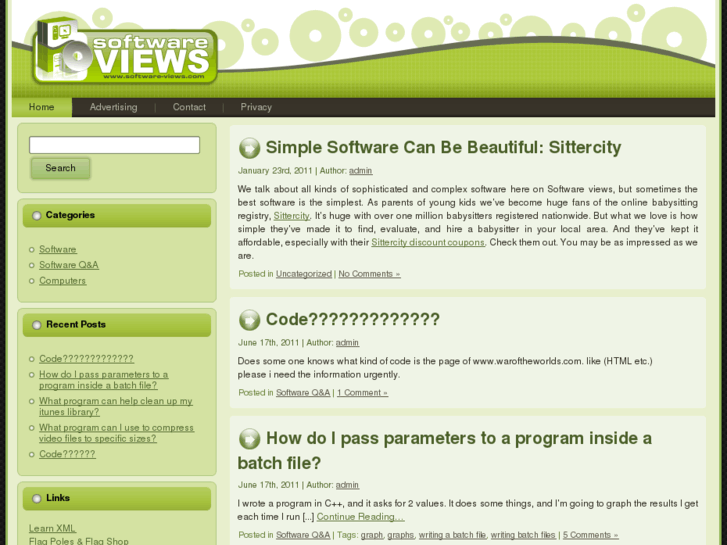
Task: Open the writing batch files tag
Action: [523, 535]
